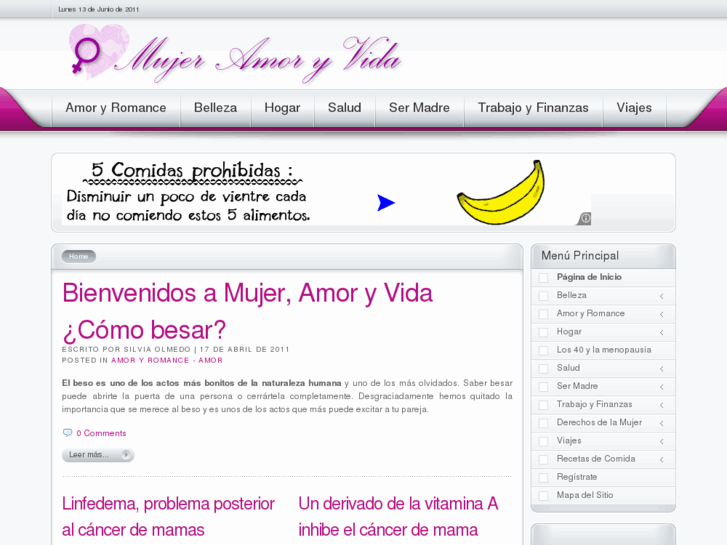Click the arrow icon on Leer más button
727x545 pixels.
(126, 455)
